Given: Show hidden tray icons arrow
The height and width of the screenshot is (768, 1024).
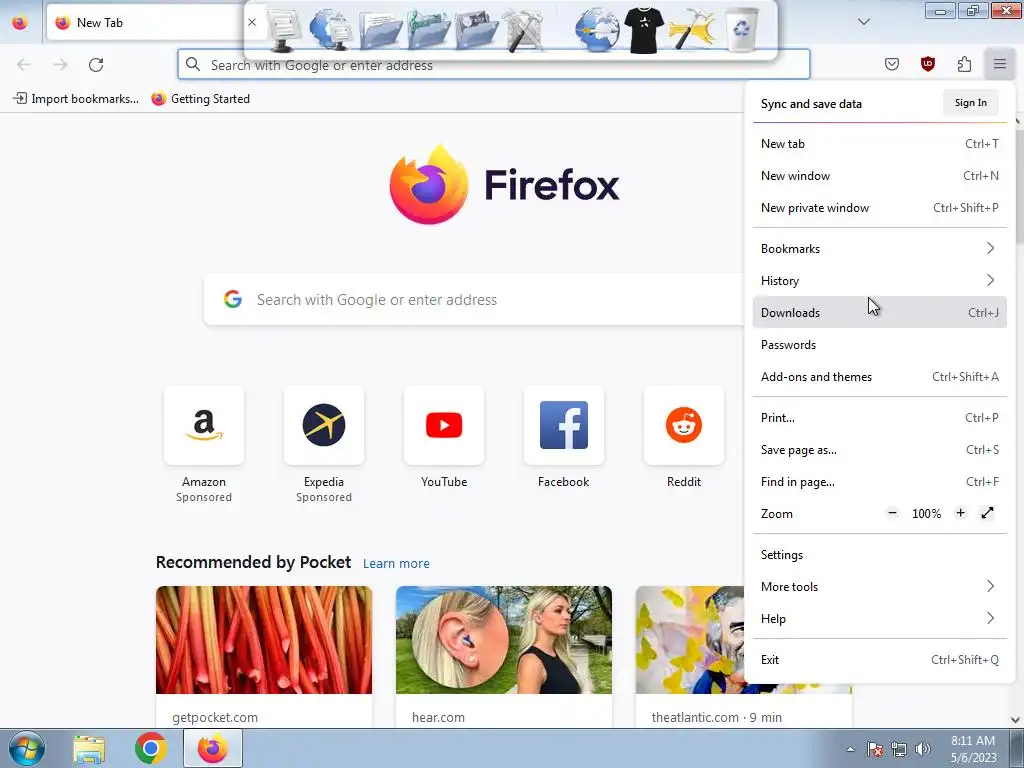Looking at the screenshot, I should [x=850, y=749].
